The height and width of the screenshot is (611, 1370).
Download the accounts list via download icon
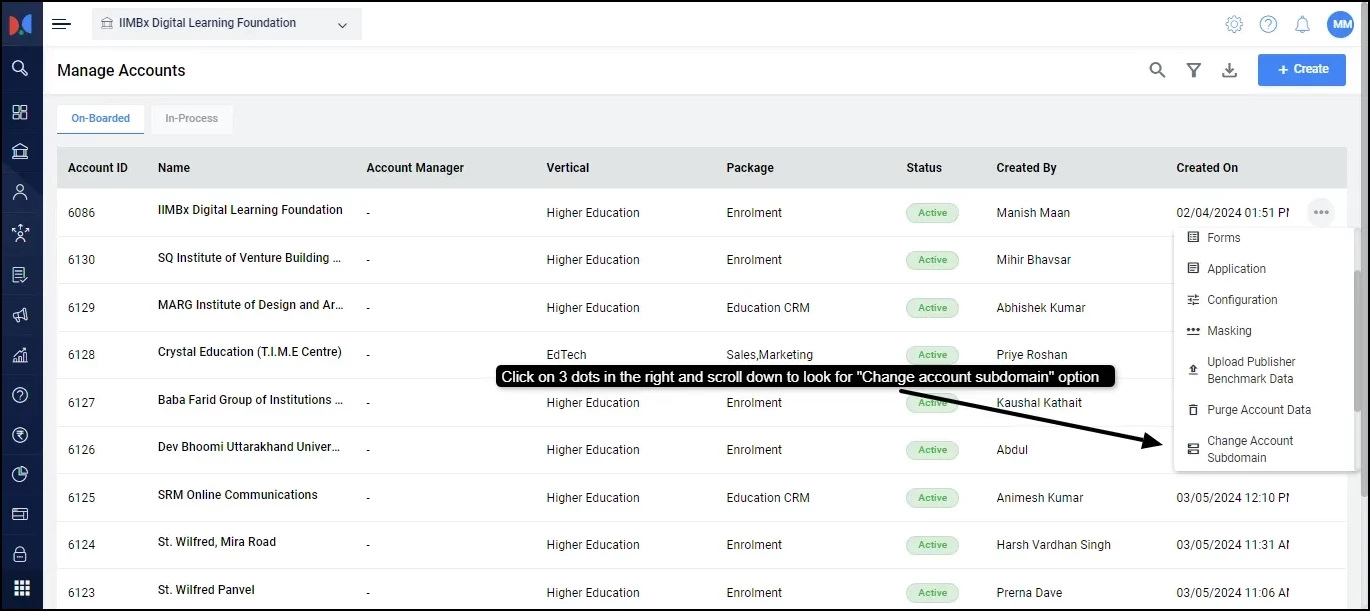point(1230,70)
